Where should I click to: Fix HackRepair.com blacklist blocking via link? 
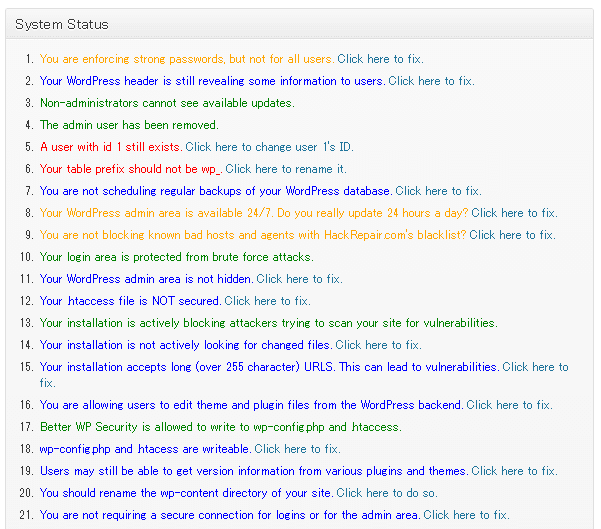click(512, 235)
